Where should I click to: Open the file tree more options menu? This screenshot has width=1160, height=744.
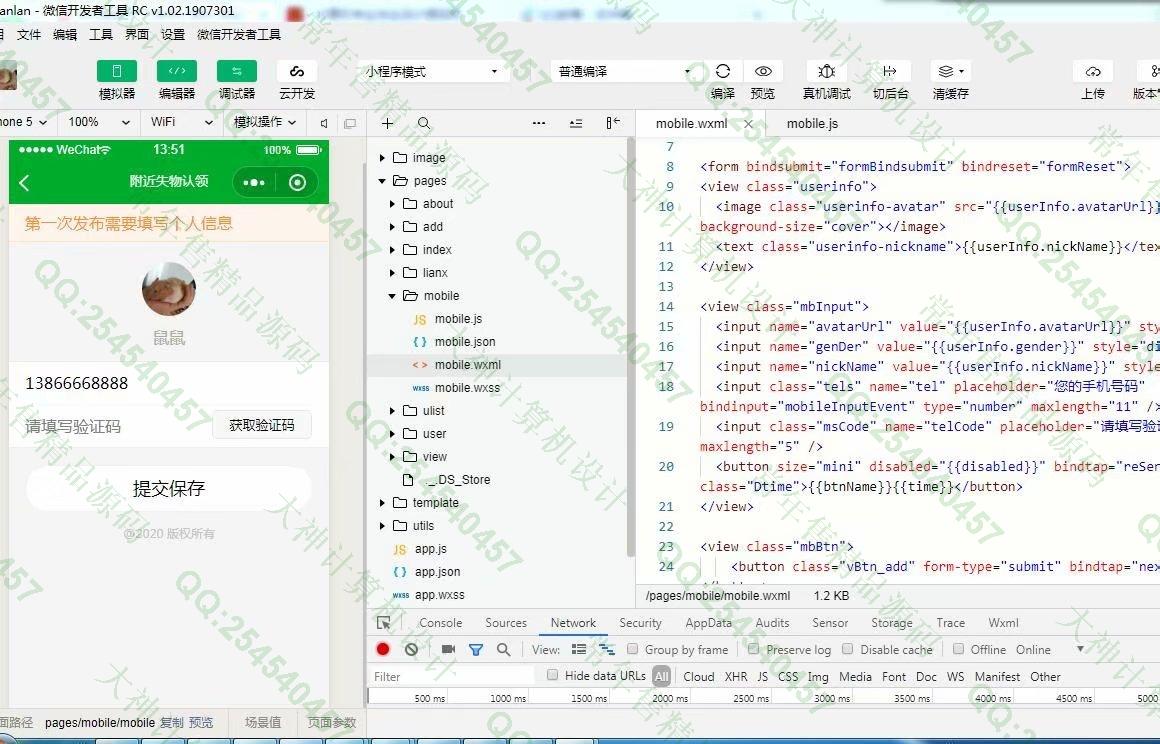(x=539, y=123)
